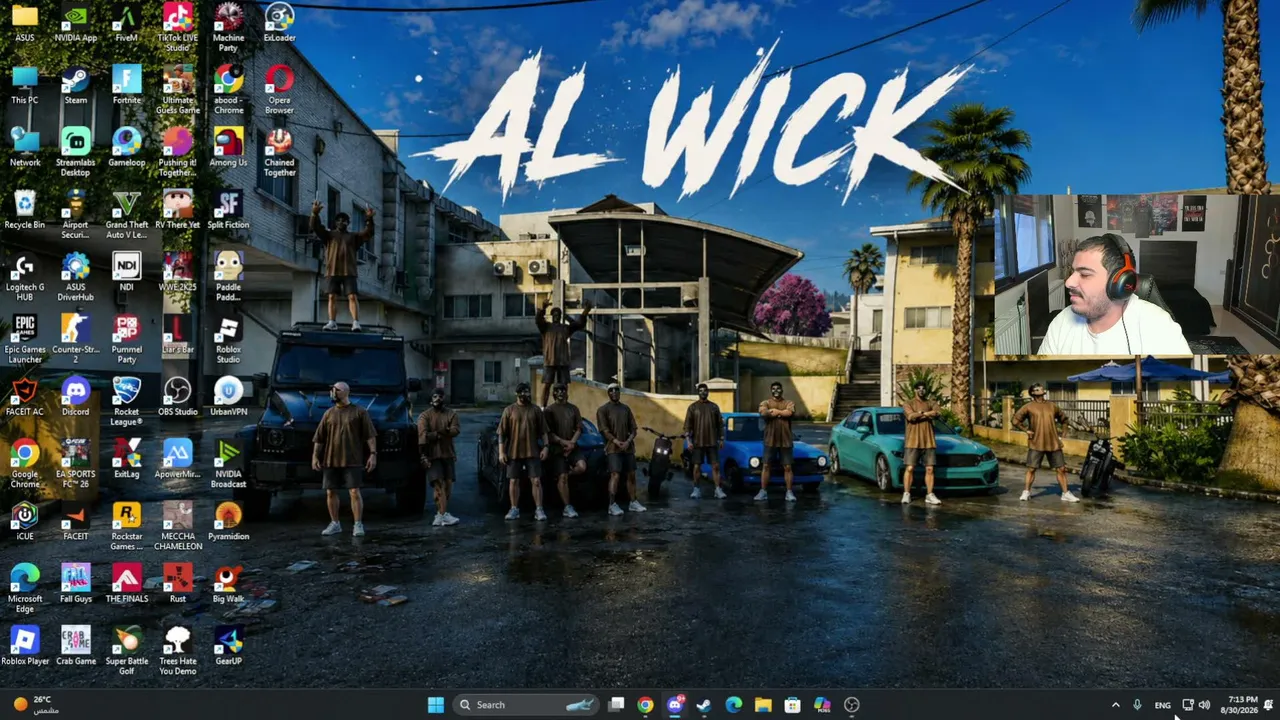Select the NDI desktop shortcut
Screen dimensions: 1280x720
point(127,273)
